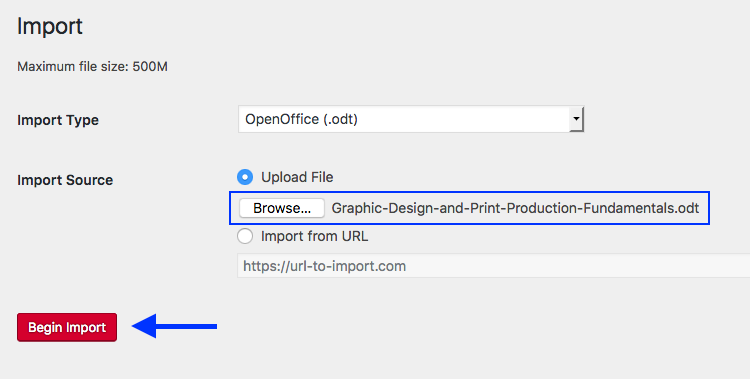Click the Upload File label text

pos(297,177)
